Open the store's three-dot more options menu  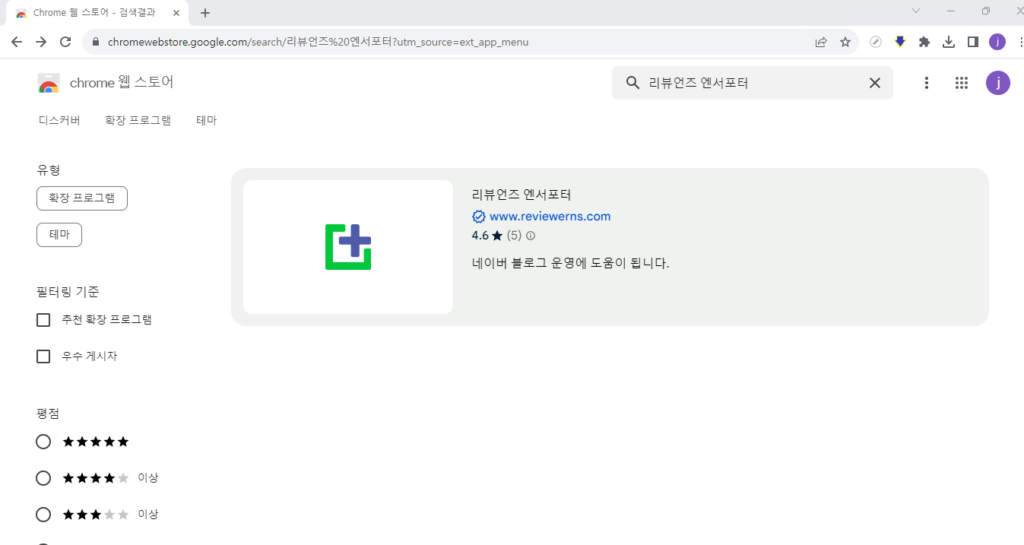point(926,83)
